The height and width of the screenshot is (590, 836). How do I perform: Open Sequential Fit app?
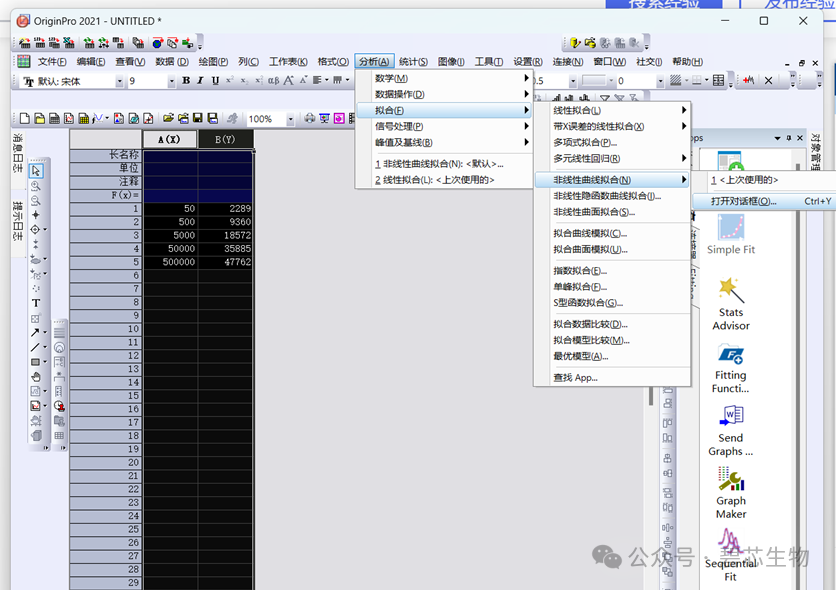730,555
